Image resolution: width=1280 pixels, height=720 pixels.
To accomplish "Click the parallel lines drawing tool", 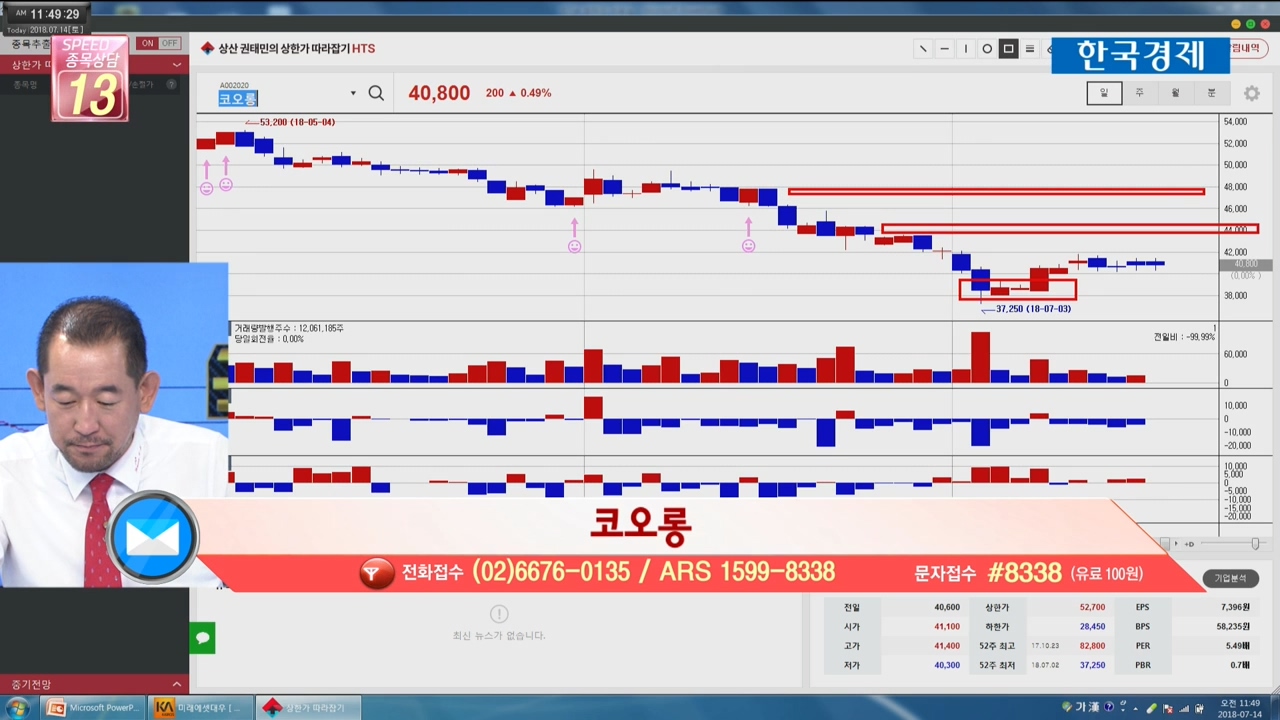I will pyautogui.click(x=1030, y=49).
